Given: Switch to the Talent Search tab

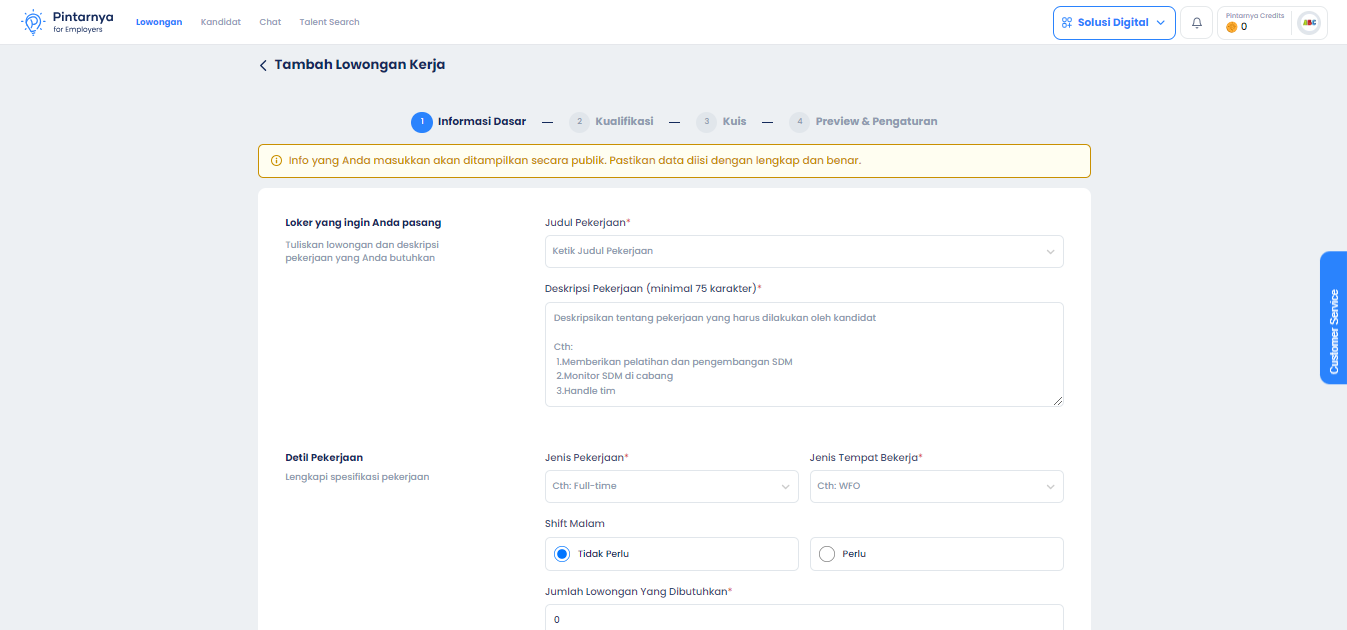Looking at the screenshot, I should pos(329,22).
